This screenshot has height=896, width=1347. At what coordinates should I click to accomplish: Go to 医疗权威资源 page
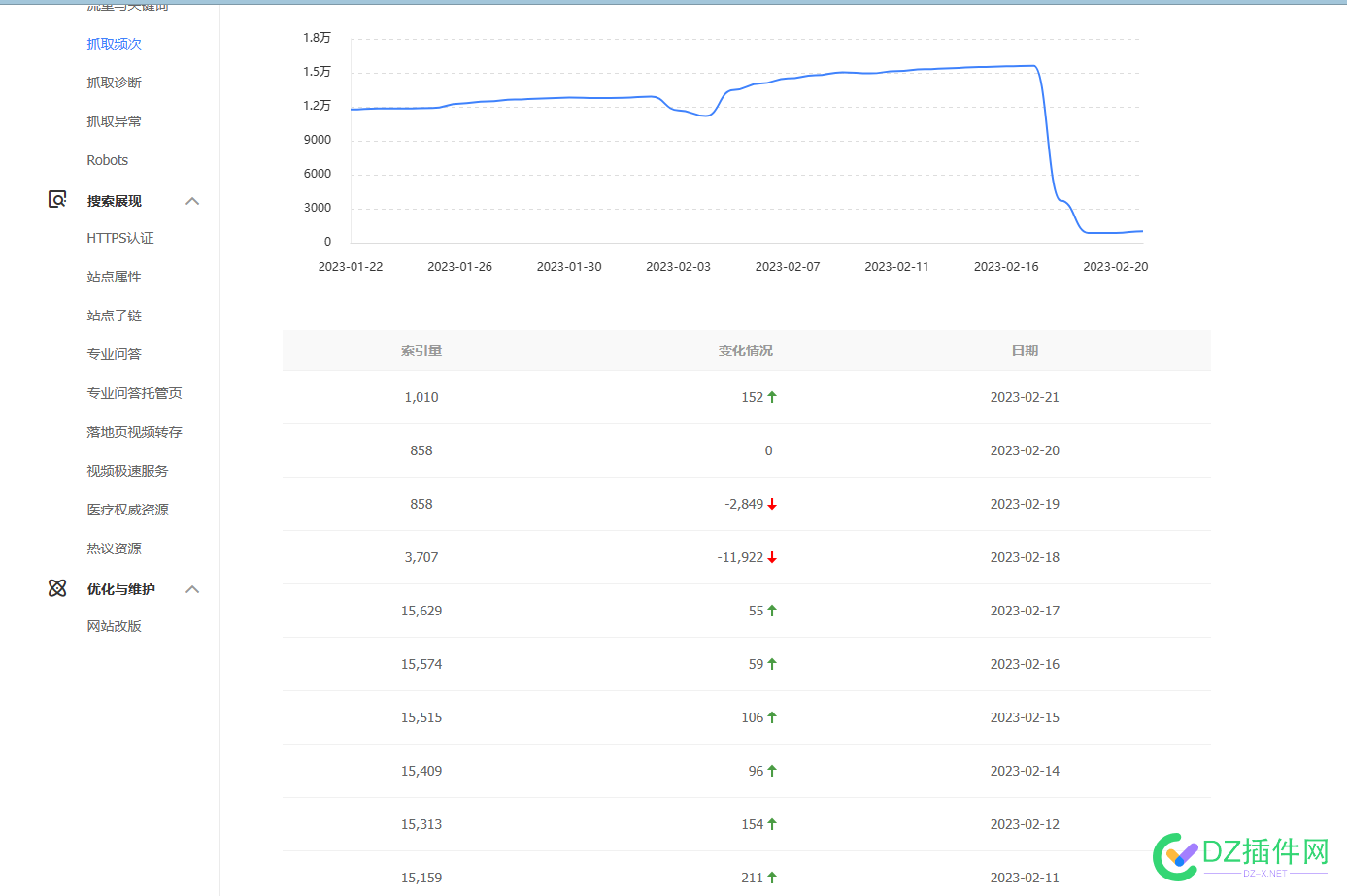tap(127, 510)
